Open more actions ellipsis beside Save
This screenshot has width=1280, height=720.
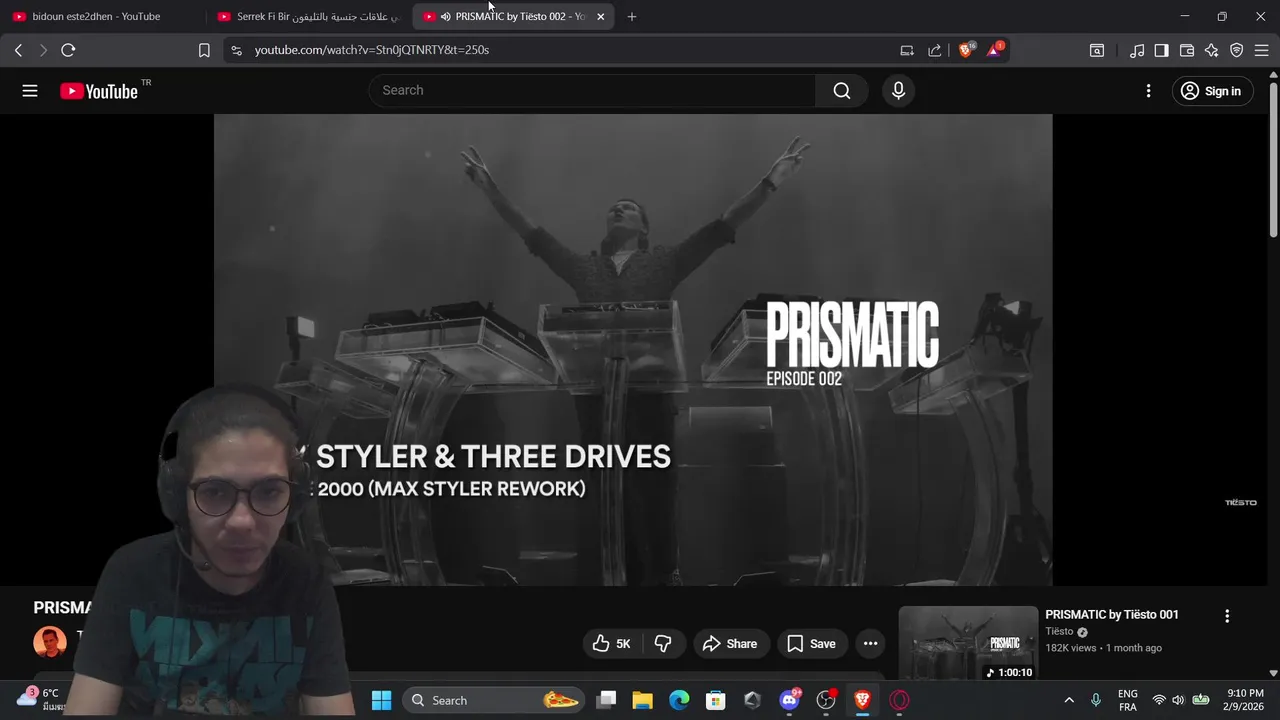pyautogui.click(x=870, y=644)
